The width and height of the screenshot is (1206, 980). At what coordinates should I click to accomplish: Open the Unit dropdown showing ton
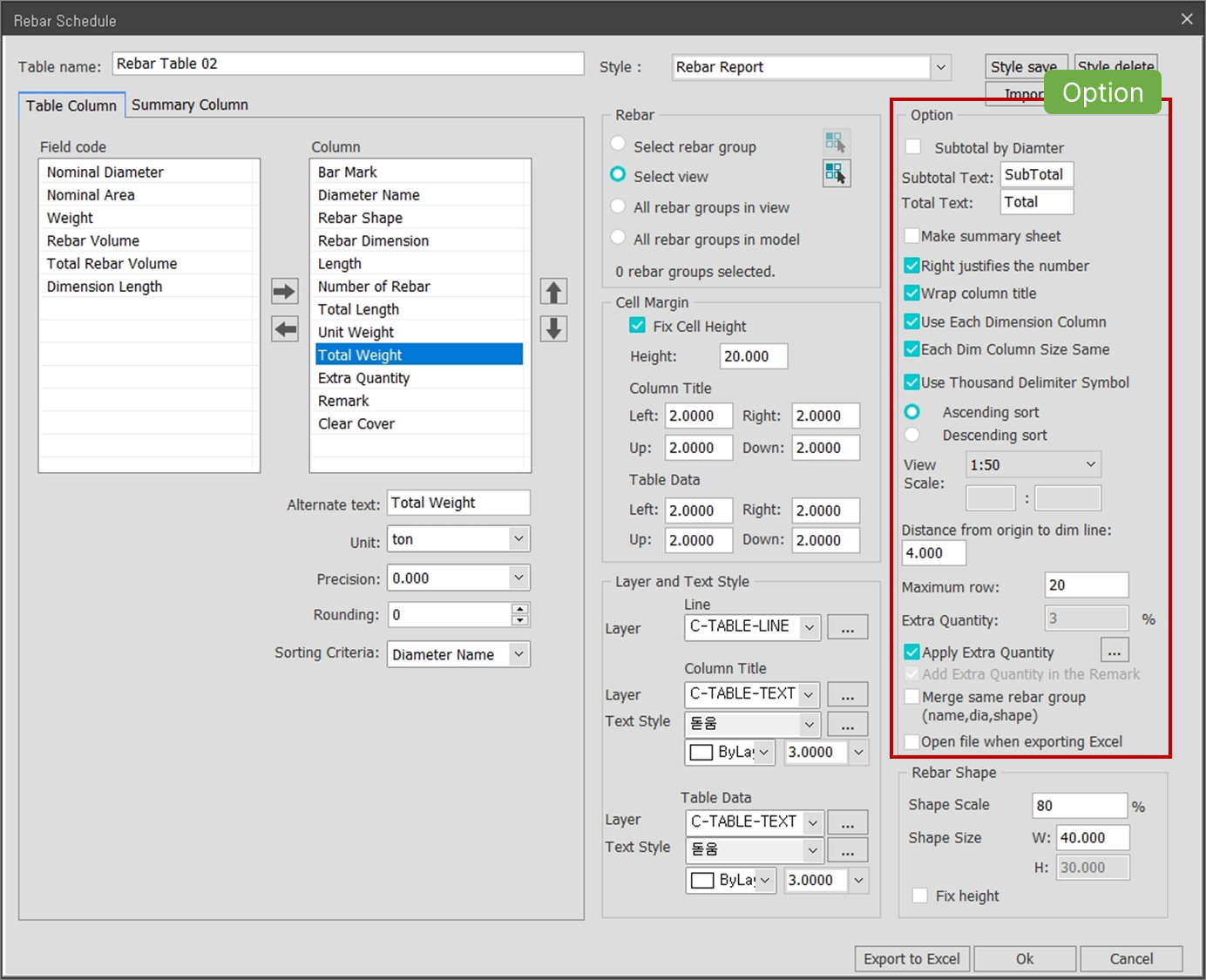pos(518,539)
